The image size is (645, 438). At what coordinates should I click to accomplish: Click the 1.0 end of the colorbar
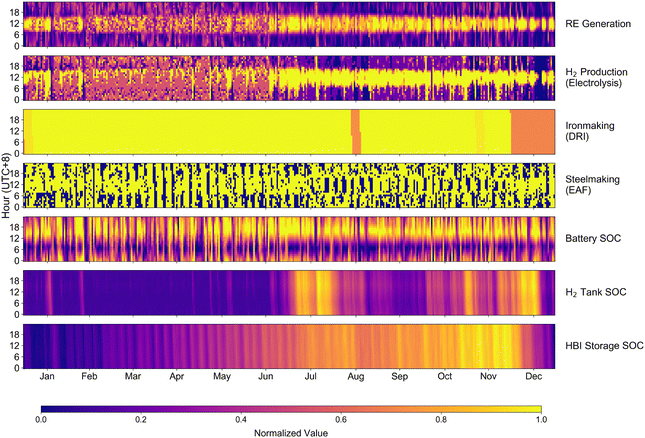[x=541, y=409]
